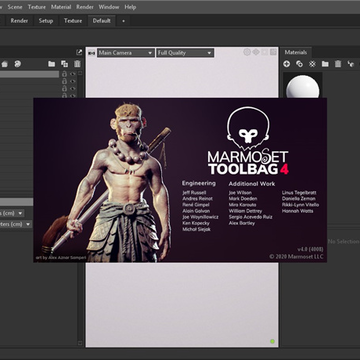
Task: Click scene list scrollbar down arrow
Action: click(80, 342)
